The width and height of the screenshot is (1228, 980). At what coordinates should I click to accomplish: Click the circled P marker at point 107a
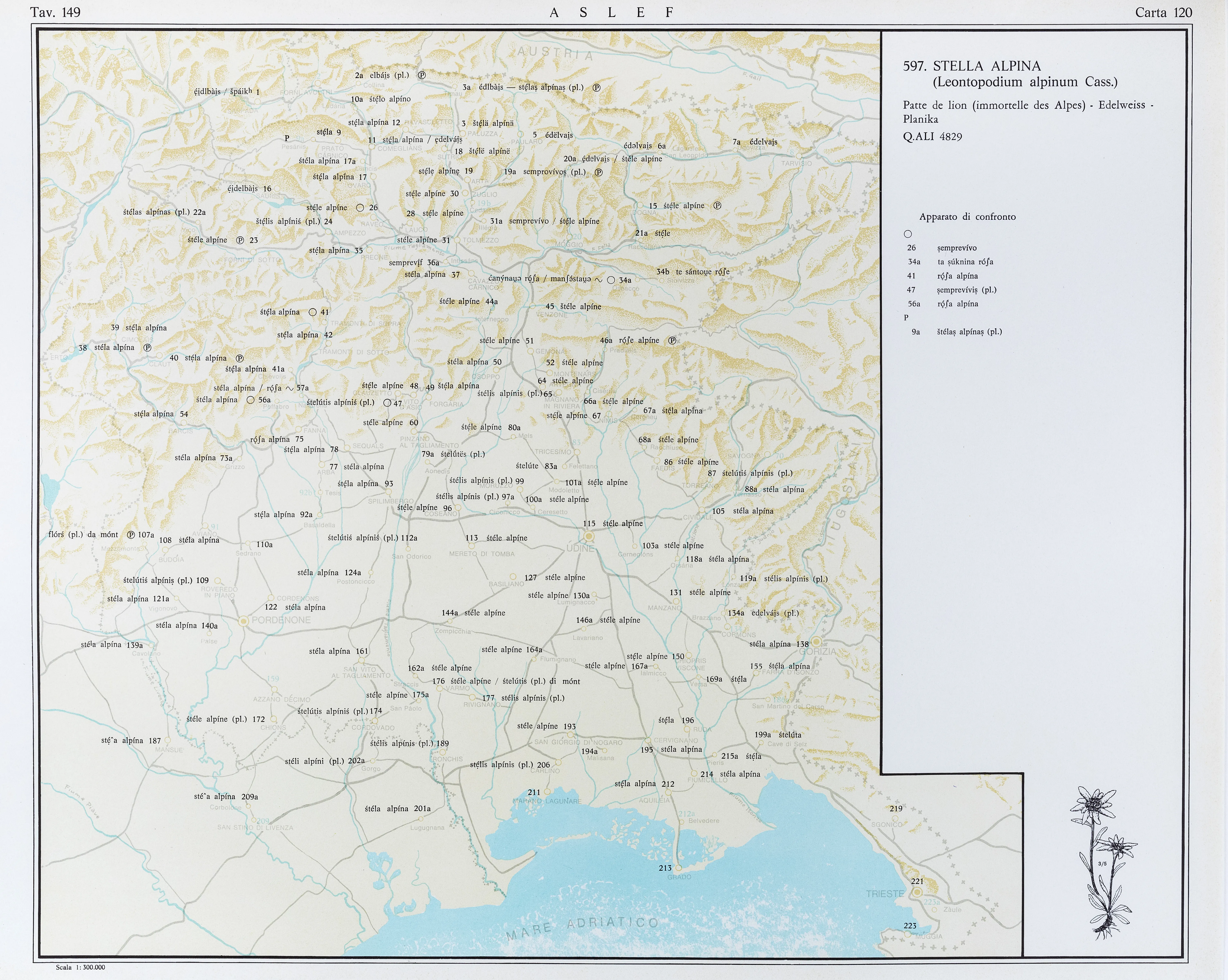pyautogui.click(x=131, y=535)
